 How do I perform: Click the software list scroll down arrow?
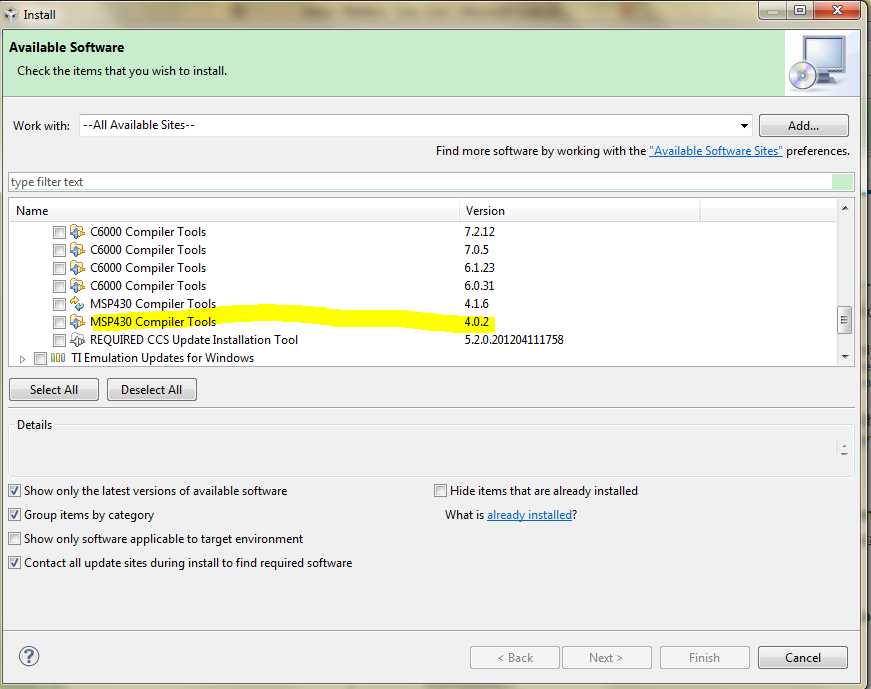tap(844, 357)
